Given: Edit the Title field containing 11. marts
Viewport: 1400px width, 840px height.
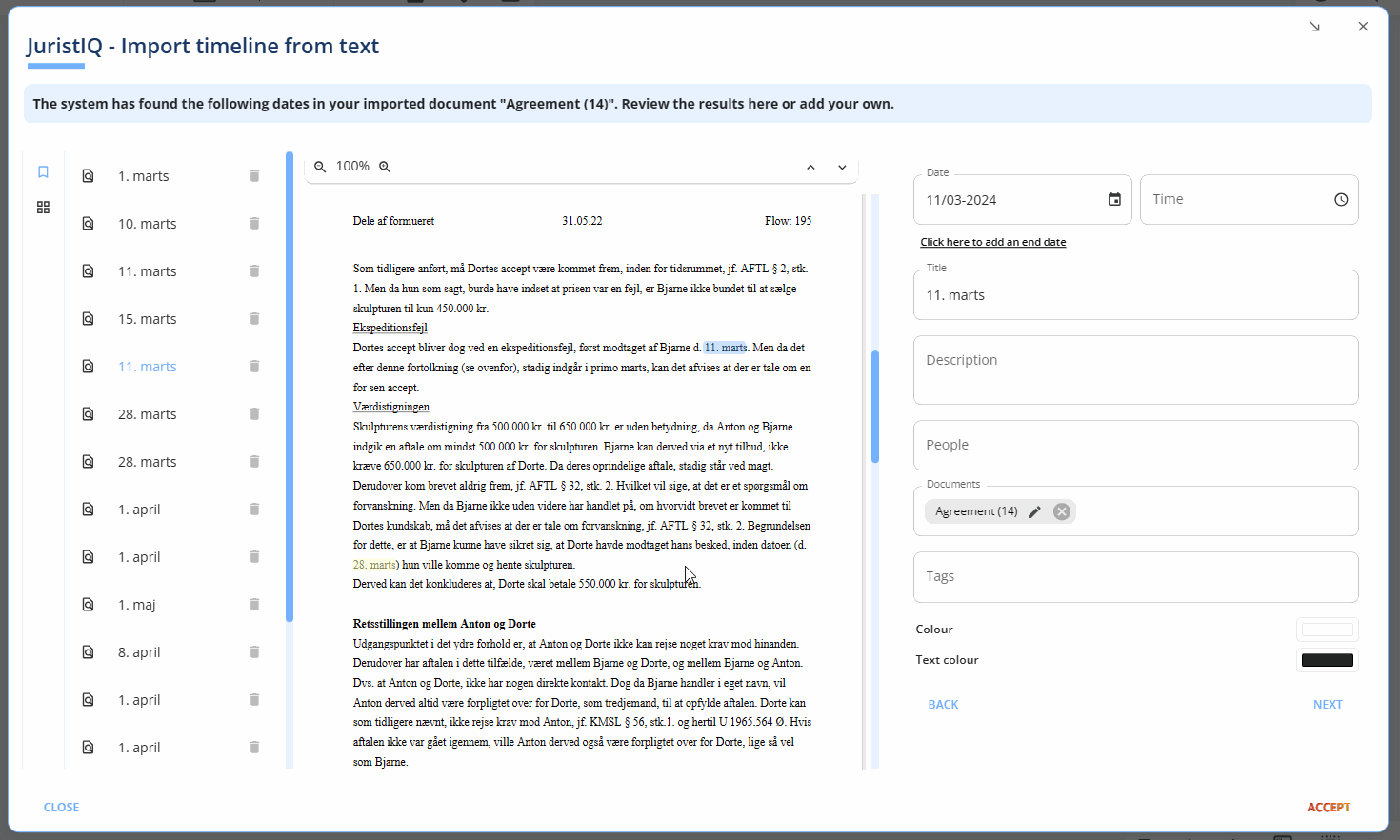Looking at the screenshot, I should click(x=1136, y=295).
